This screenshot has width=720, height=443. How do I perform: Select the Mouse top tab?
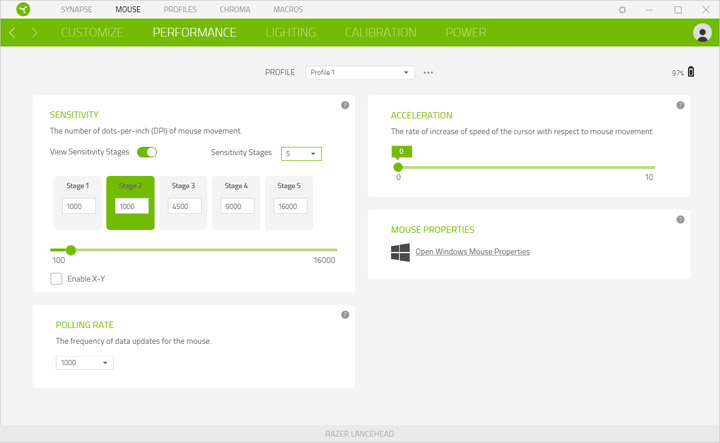point(128,9)
